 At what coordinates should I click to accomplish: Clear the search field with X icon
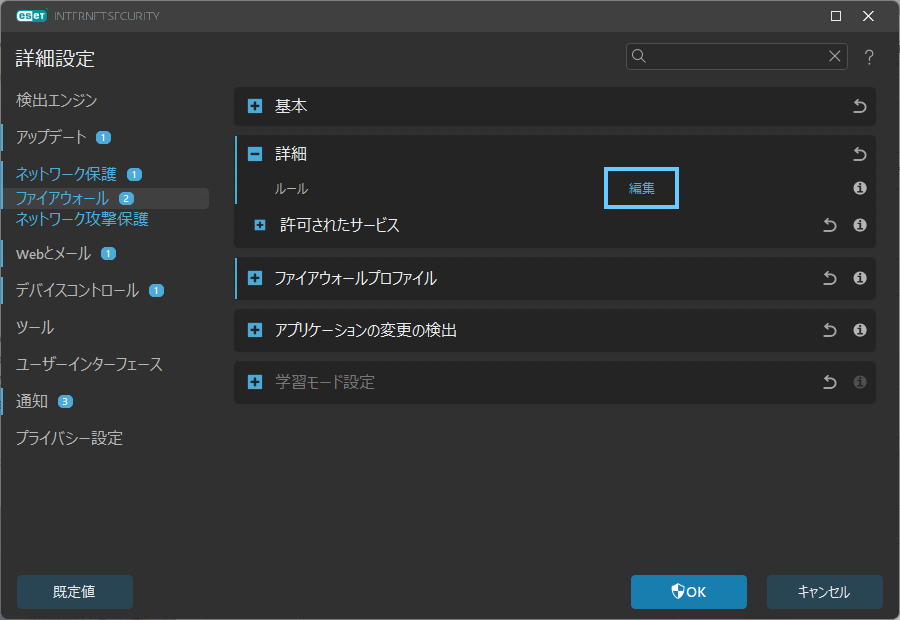click(x=835, y=56)
